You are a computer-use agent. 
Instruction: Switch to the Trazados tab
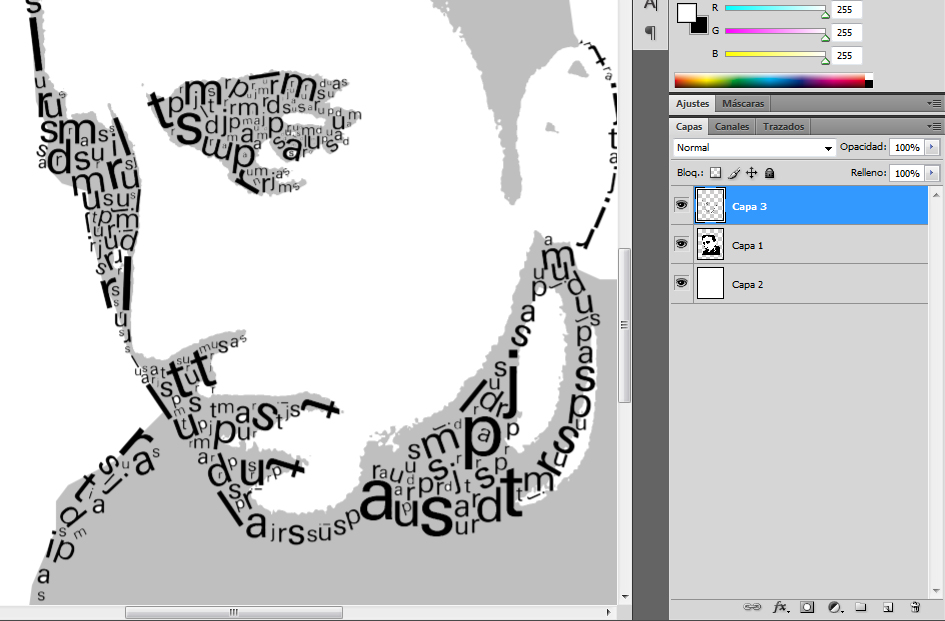[x=783, y=127]
